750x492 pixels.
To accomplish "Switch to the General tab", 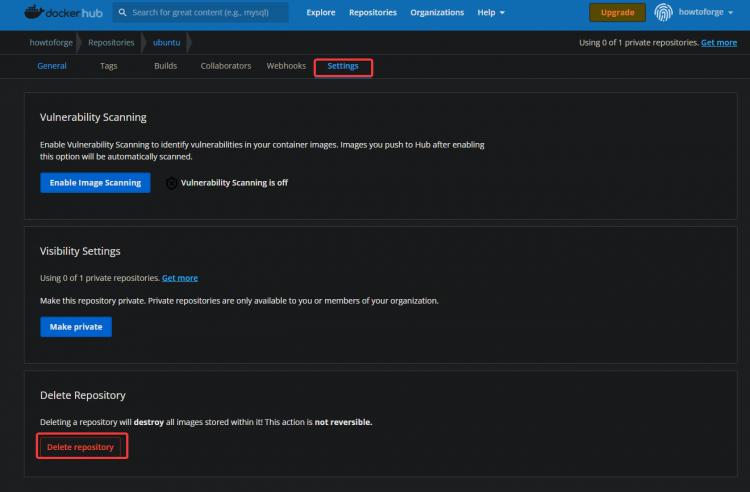I will pos(52,66).
